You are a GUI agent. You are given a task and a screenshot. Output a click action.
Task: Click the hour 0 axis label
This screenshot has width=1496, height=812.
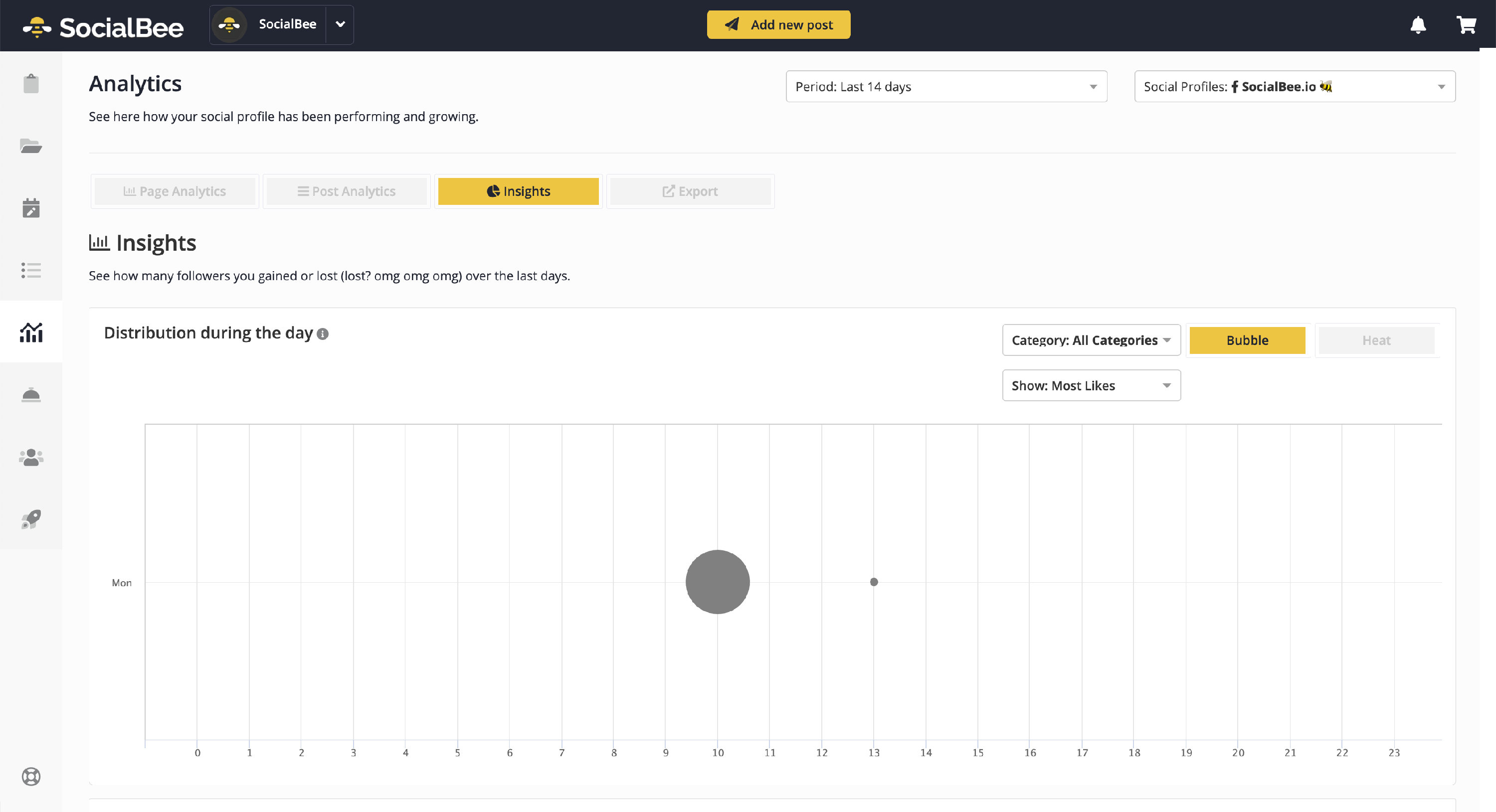click(x=197, y=752)
